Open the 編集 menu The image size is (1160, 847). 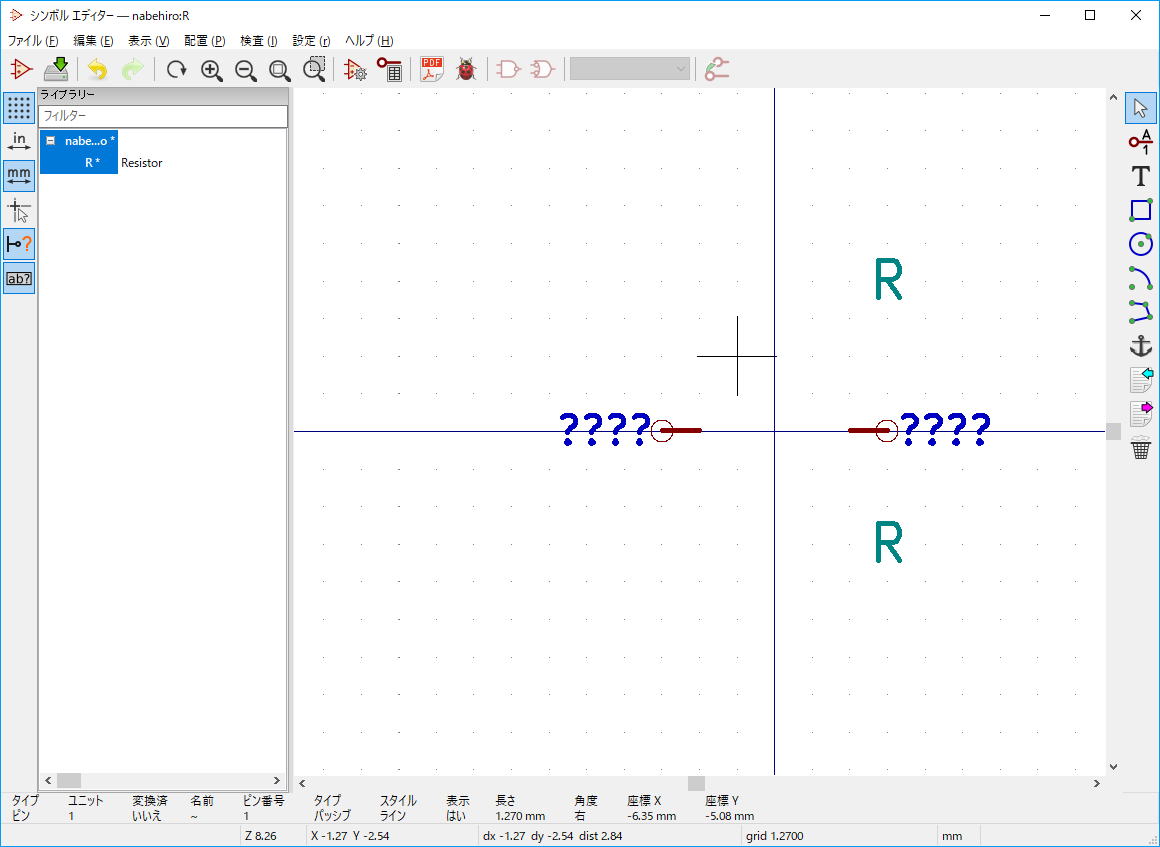(93, 41)
